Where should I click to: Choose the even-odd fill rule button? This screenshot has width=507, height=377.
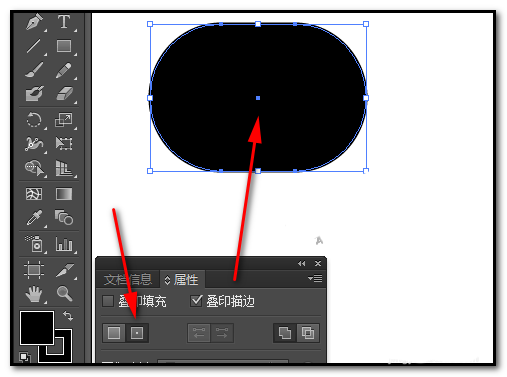(x=308, y=333)
